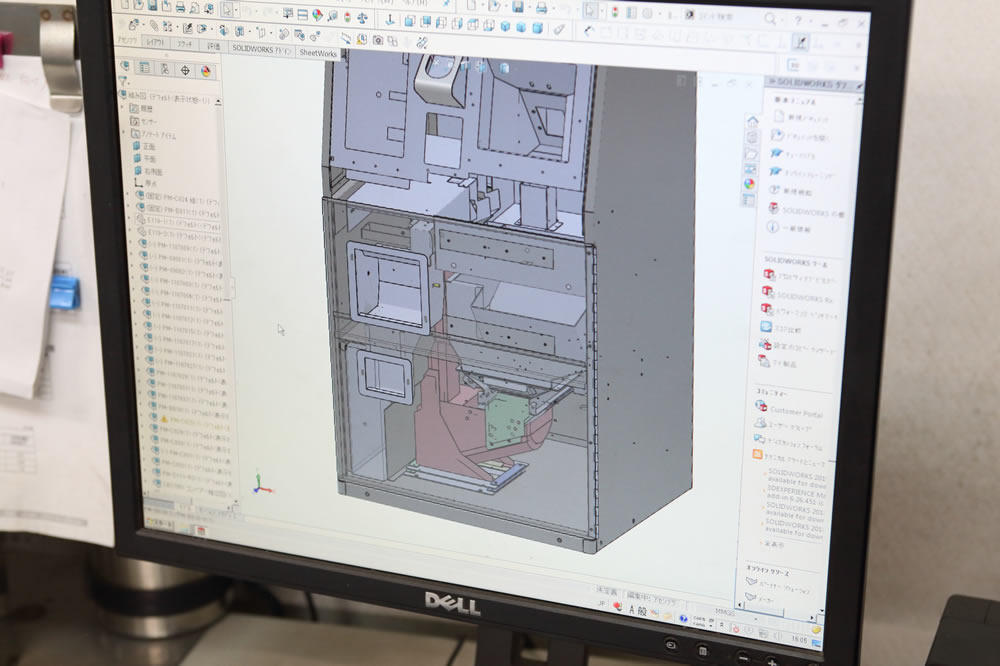Click the MMGS unit system in status bar
The image size is (1000, 666).
pos(724,612)
